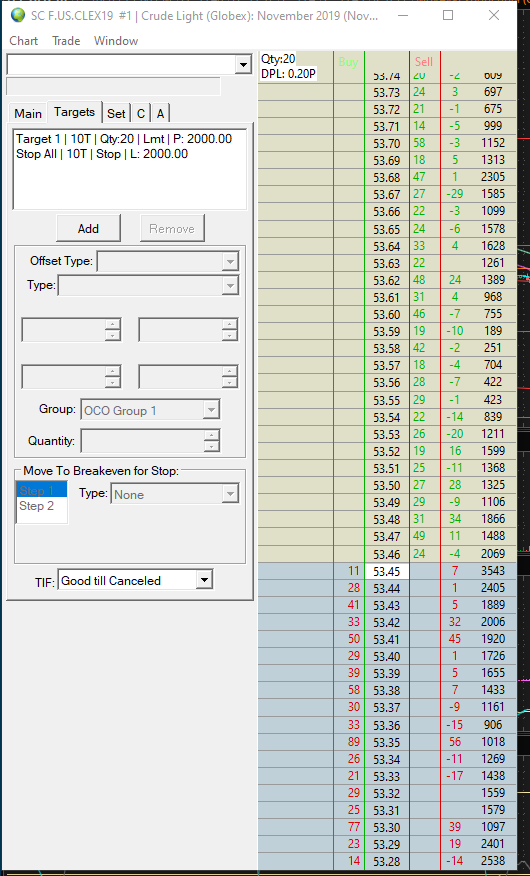Image resolution: width=530 pixels, height=876 pixels.
Task: Click the Sell column header
Action: 424,63
